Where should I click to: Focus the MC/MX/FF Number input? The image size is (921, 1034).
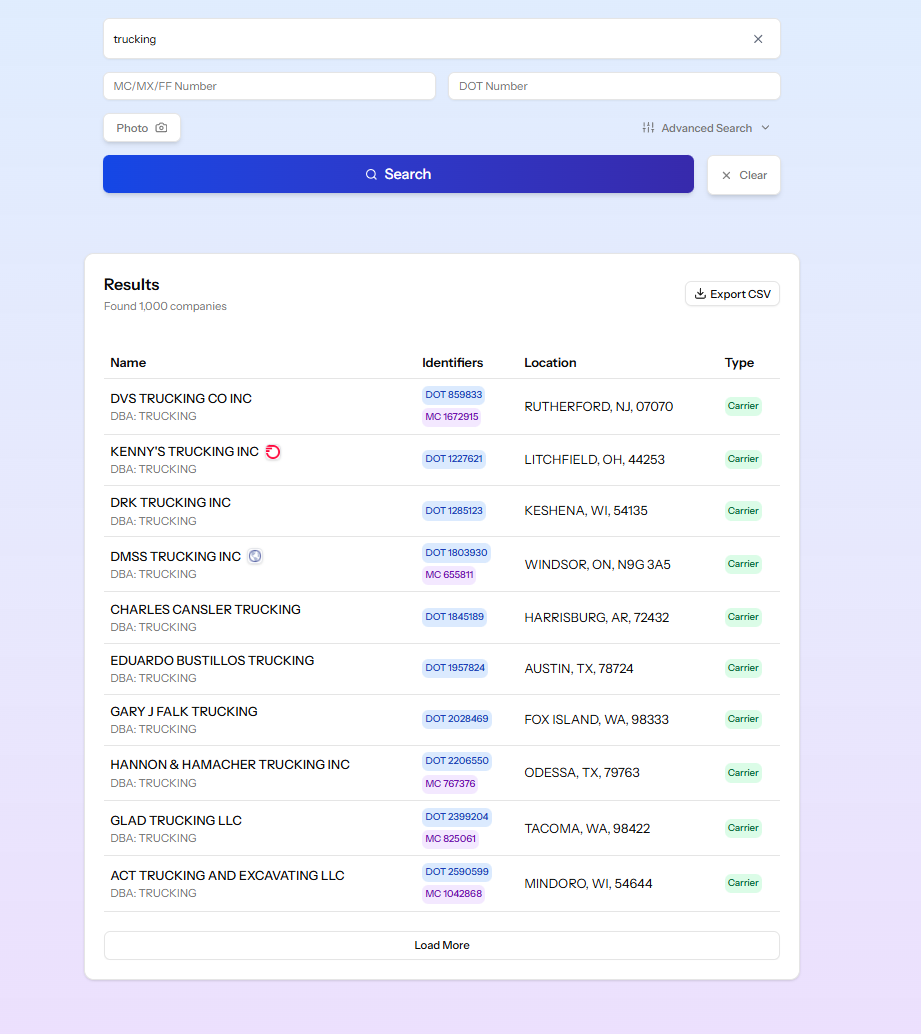coord(269,86)
